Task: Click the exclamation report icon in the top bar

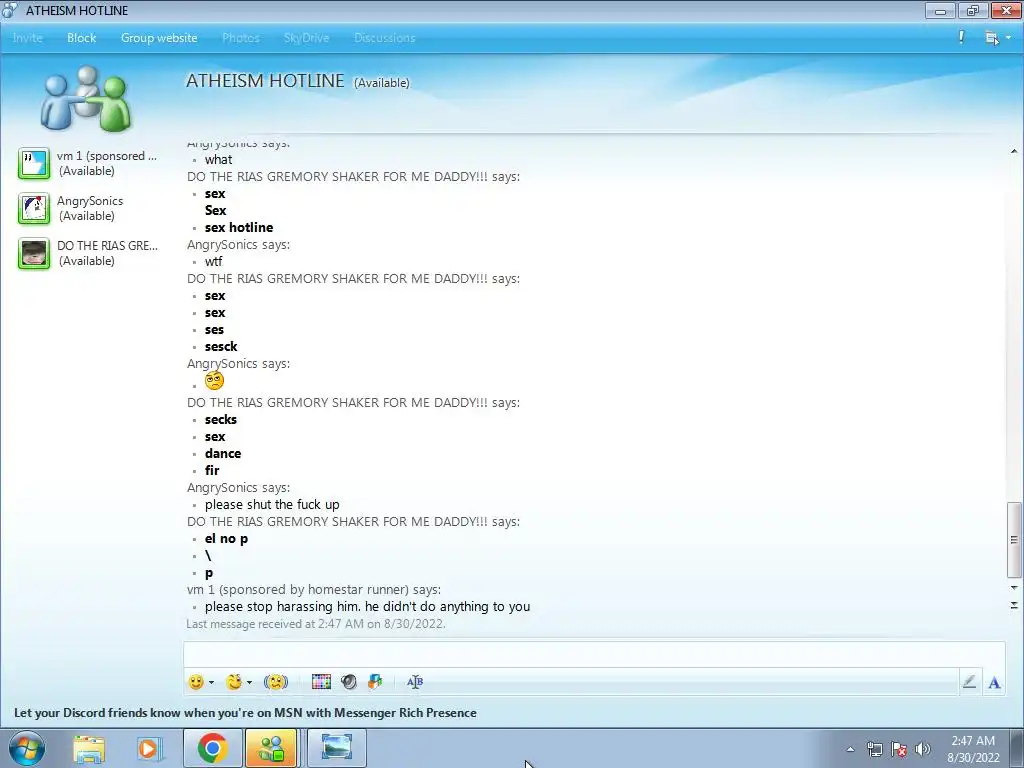Action: pos(961,37)
